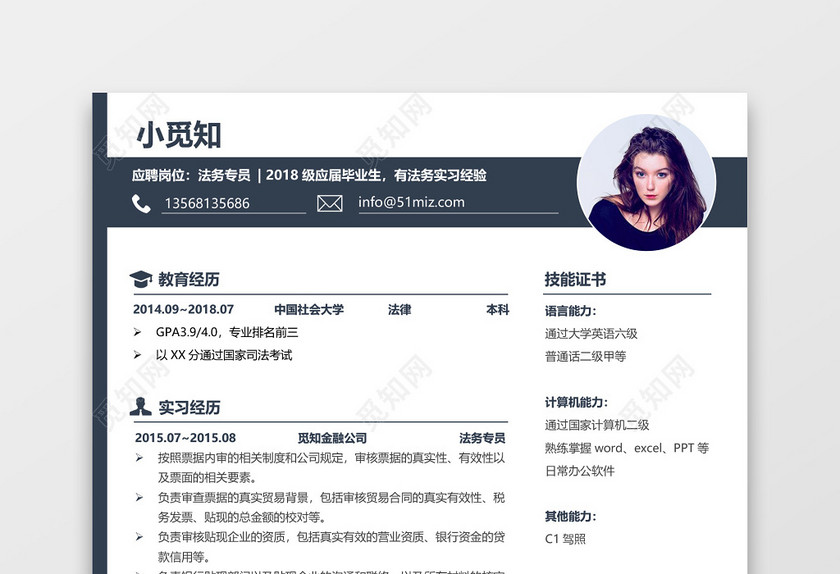The height and width of the screenshot is (574, 840).
Task: Click the arrow bullet before 负责审核贴现企业
Action: coord(139,537)
